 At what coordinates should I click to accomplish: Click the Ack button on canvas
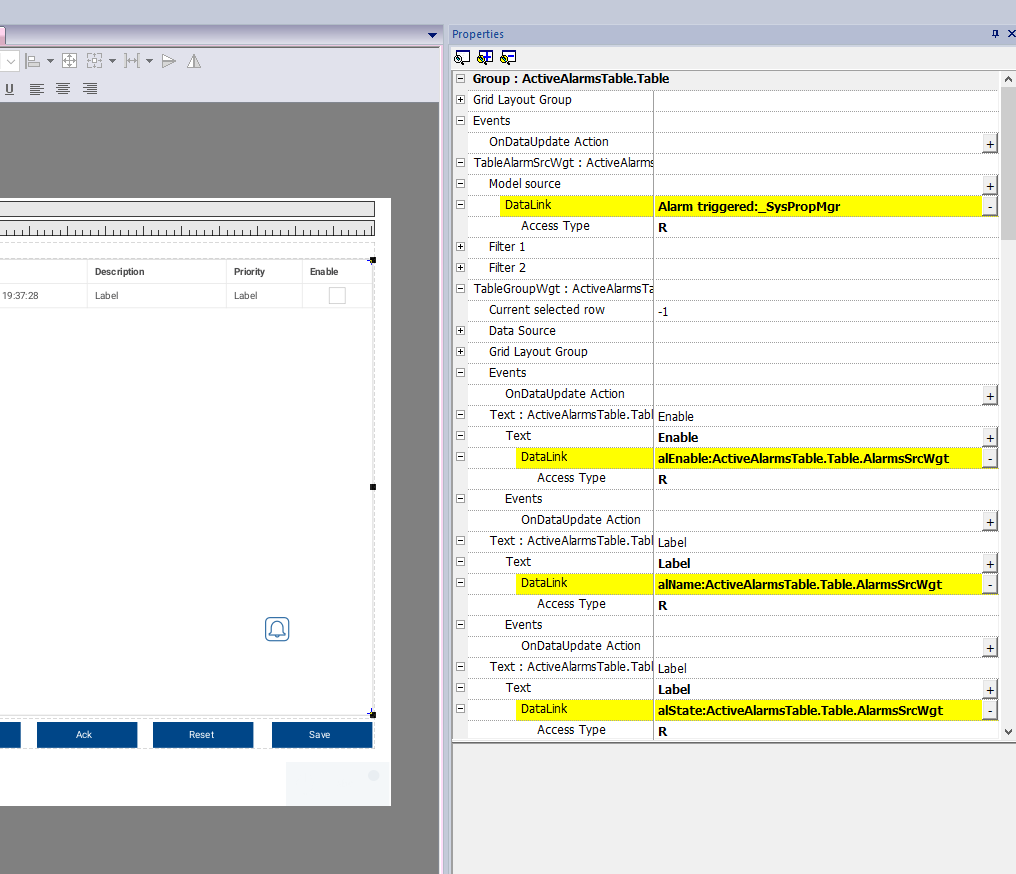[x=87, y=735]
